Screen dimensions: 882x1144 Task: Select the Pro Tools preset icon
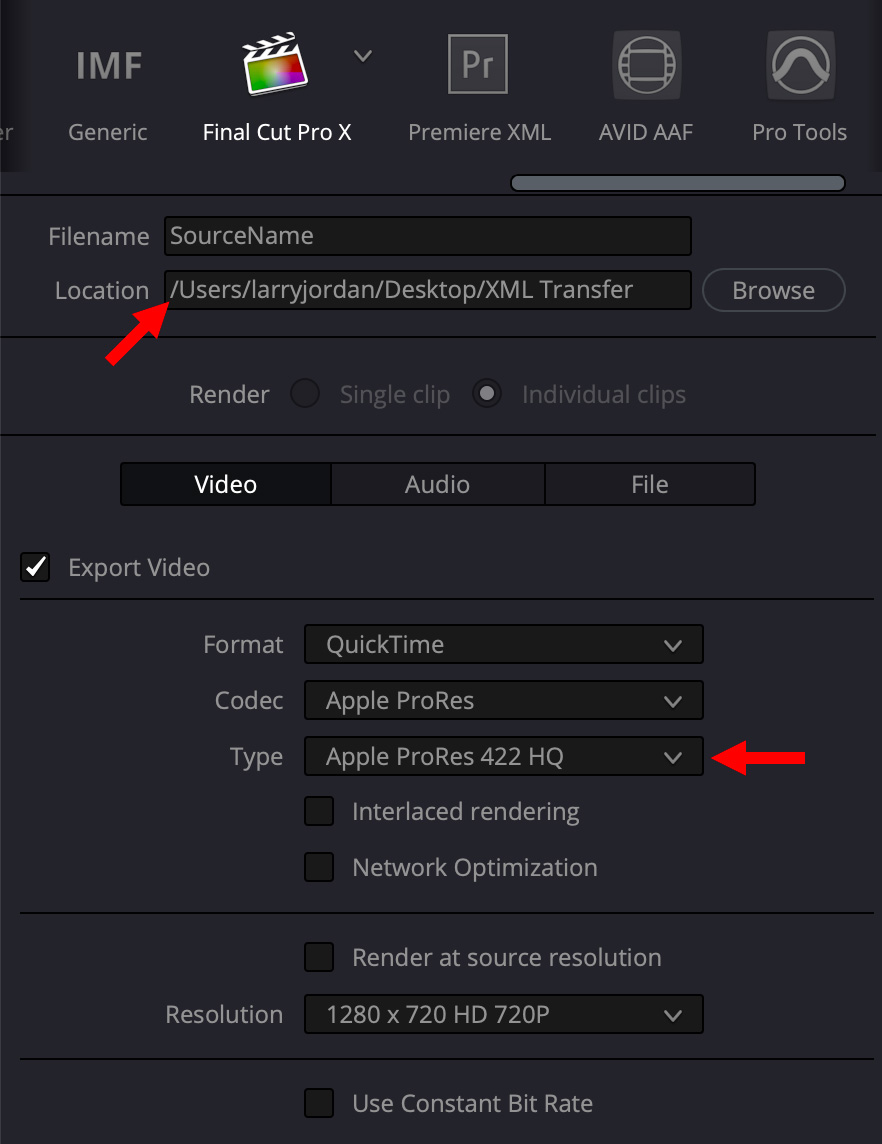799,66
